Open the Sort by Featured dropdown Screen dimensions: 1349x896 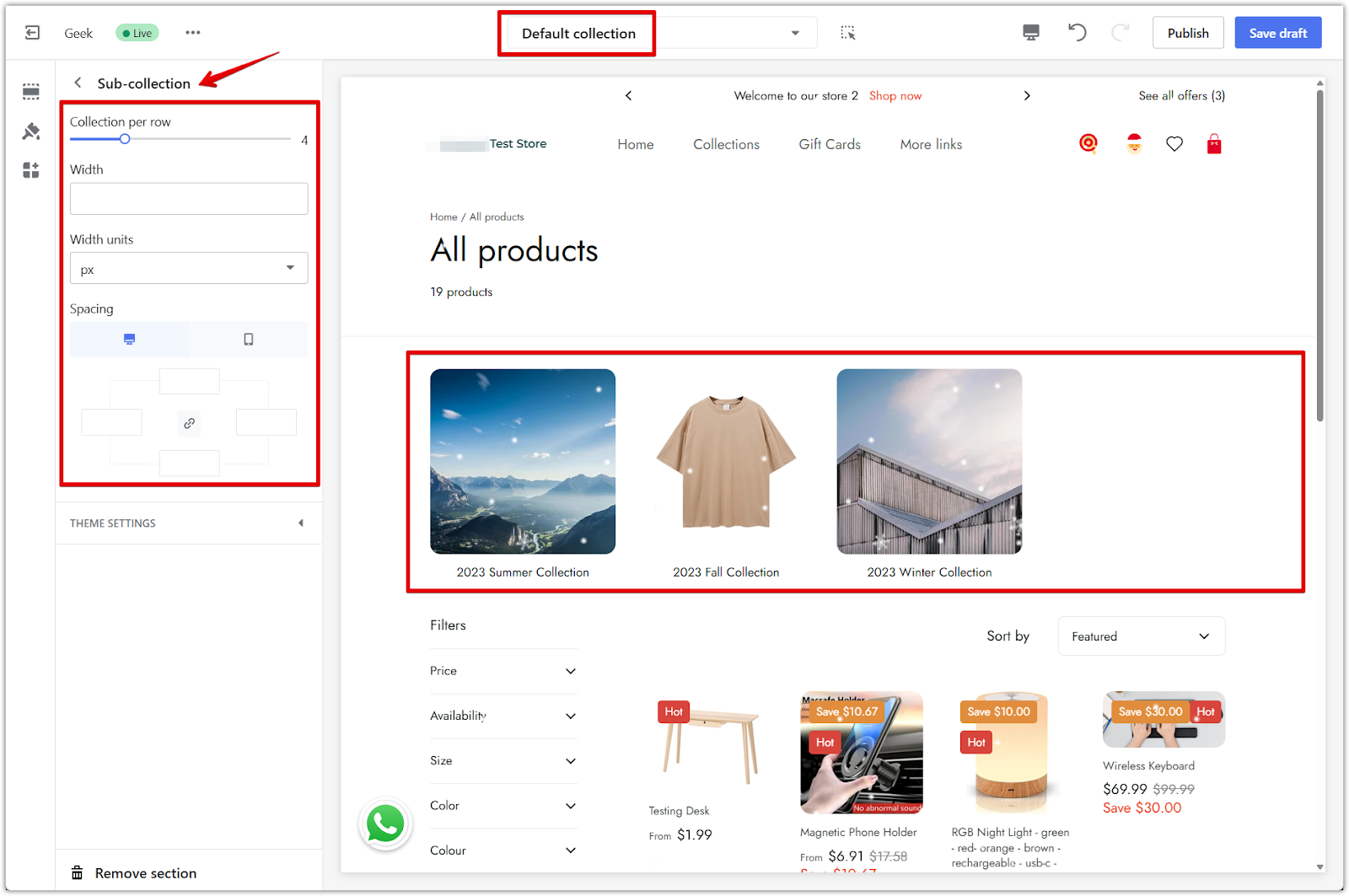pyautogui.click(x=1141, y=636)
